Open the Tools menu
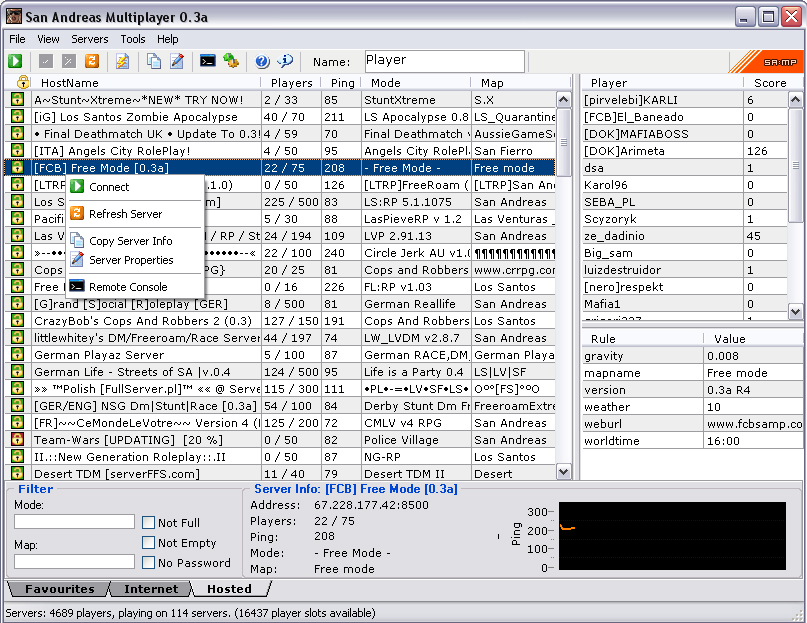 pyautogui.click(x=133, y=39)
